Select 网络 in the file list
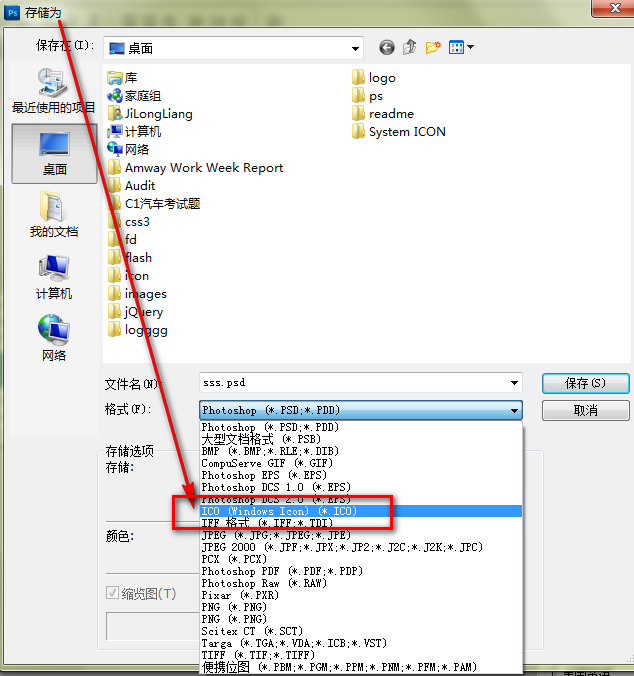 coord(128,150)
